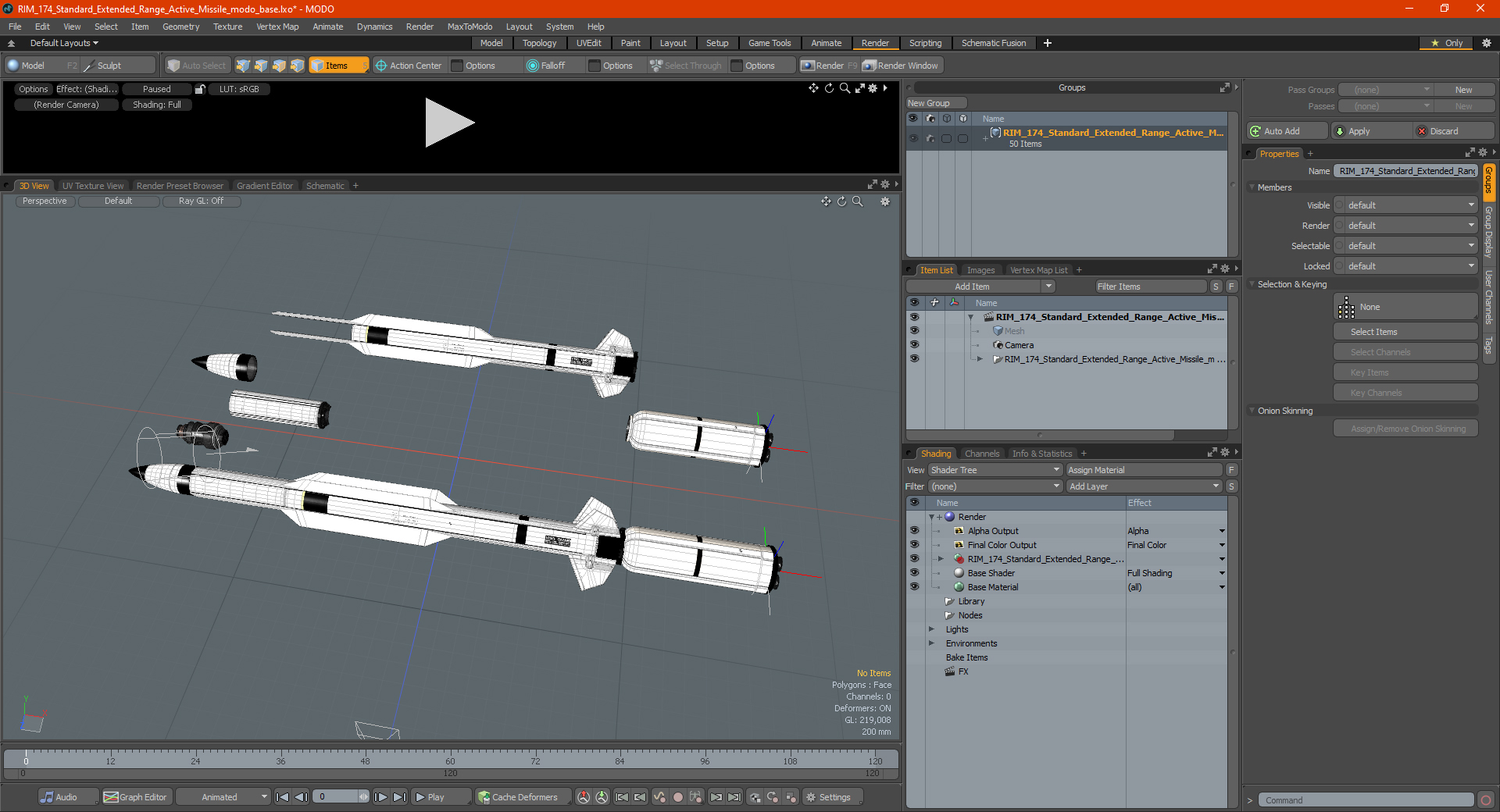The image size is (1500, 812).
Task: Toggle Alpha Output visibility eye
Action: pos(914,531)
